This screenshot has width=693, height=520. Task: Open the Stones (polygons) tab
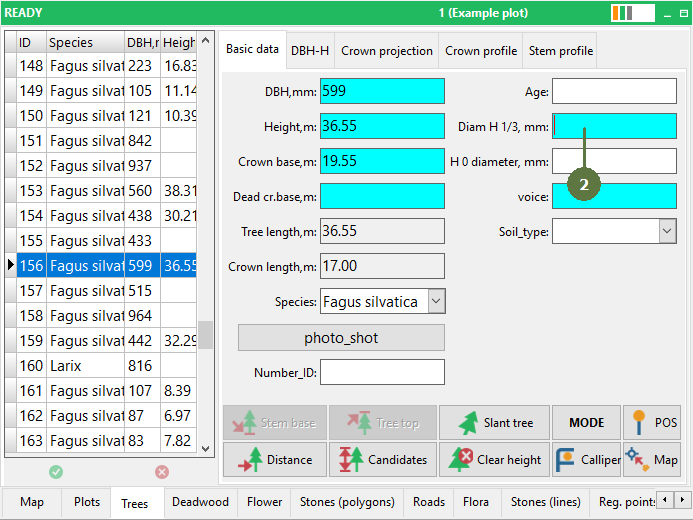(x=347, y=502)
